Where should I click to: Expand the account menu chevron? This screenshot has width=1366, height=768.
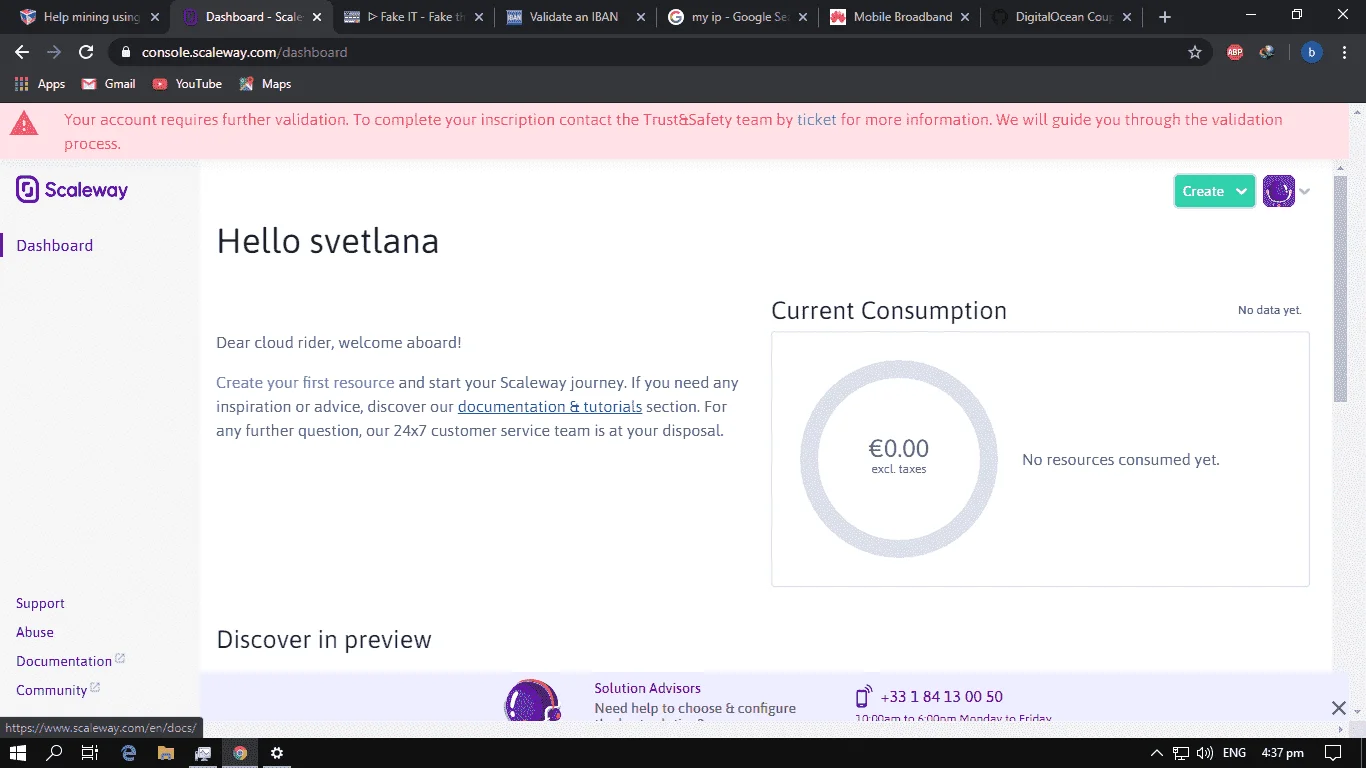(x=1305, y=192)
